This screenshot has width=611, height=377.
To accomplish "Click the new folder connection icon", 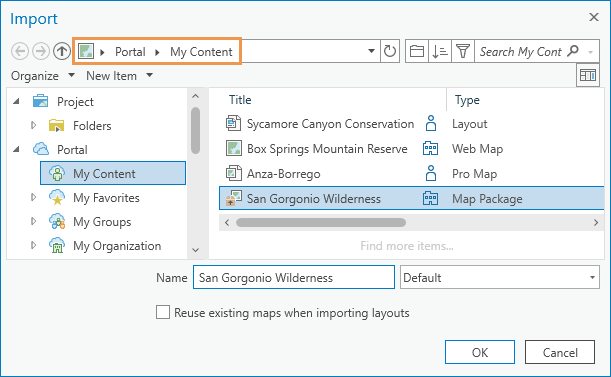I will (x=417, y=51).
